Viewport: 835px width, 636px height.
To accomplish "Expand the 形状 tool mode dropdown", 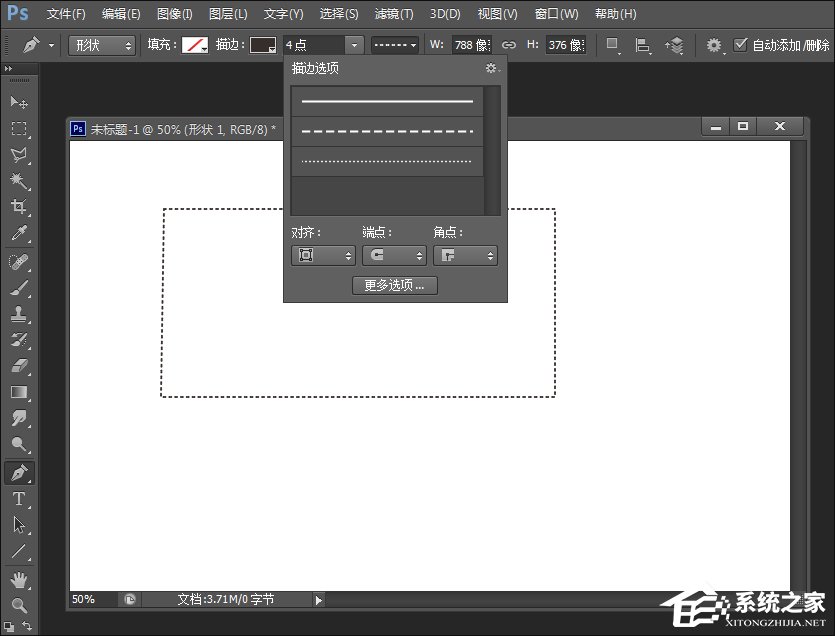I will 102,45.
